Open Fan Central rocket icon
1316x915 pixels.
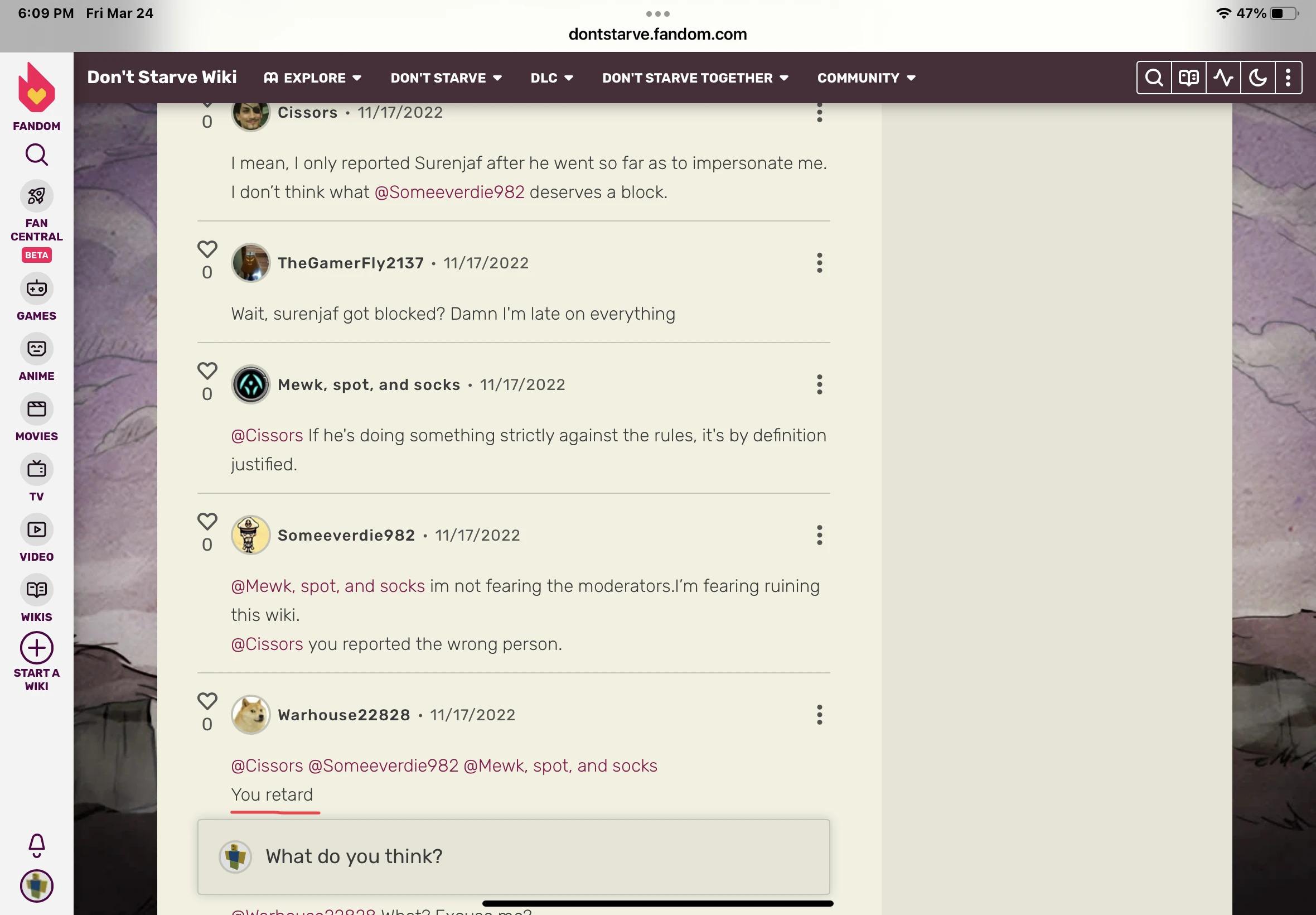pos(36,196)
